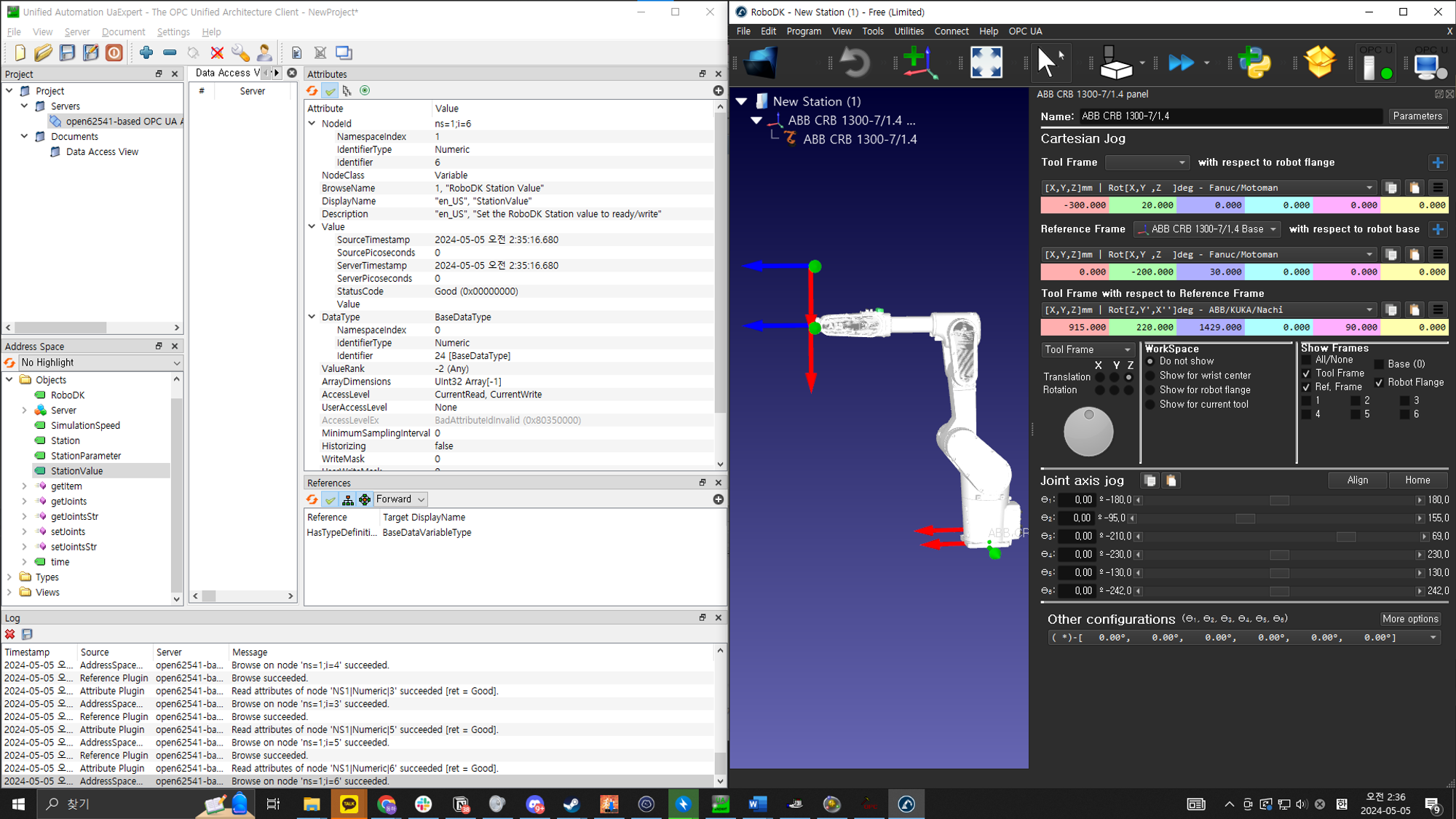Toggle the Tool Frame checkbox
This screenshot has height=819, width=1456.
[1306, 373]
